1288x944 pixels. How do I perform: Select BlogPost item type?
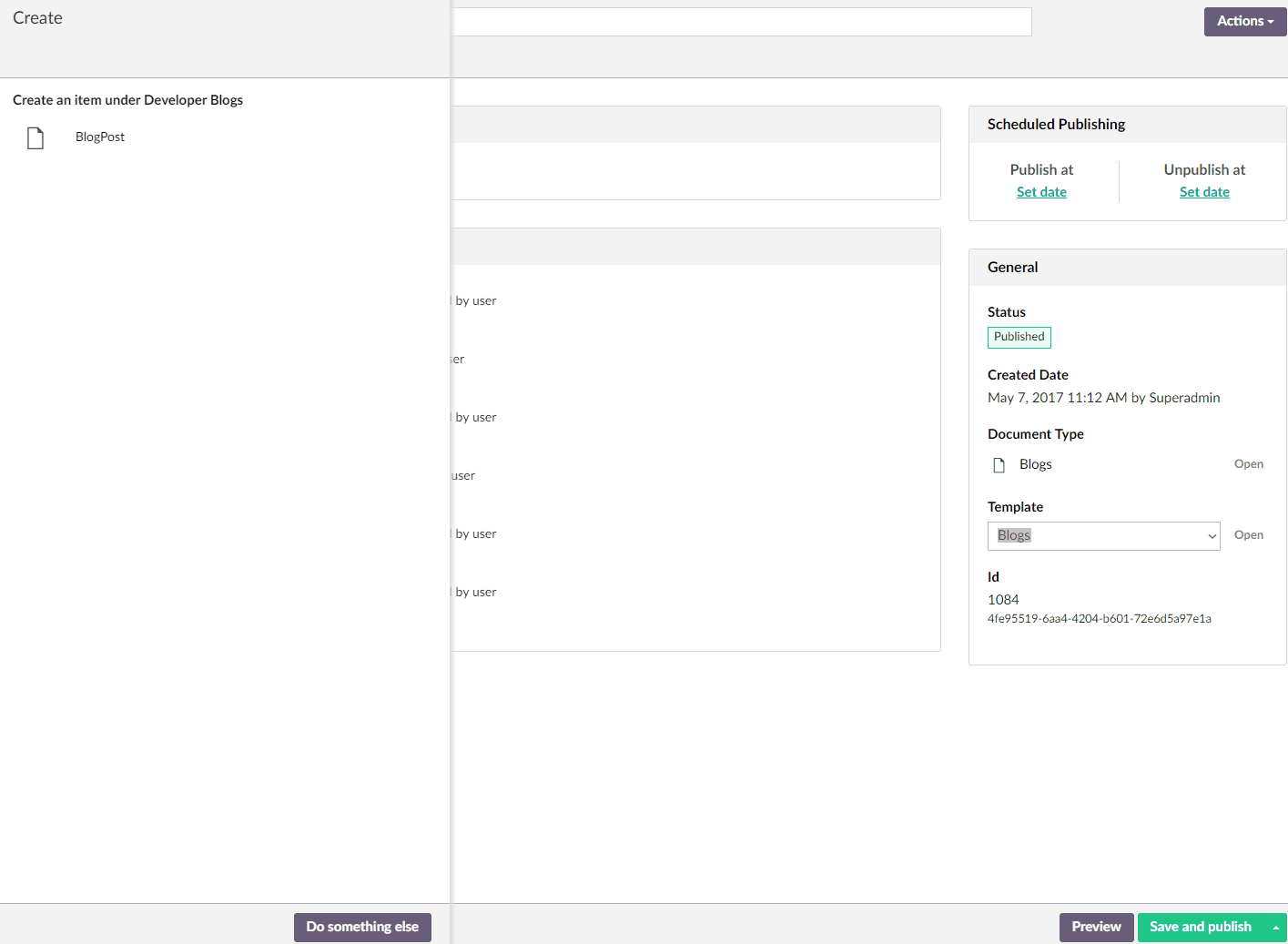tap(100, 137)
